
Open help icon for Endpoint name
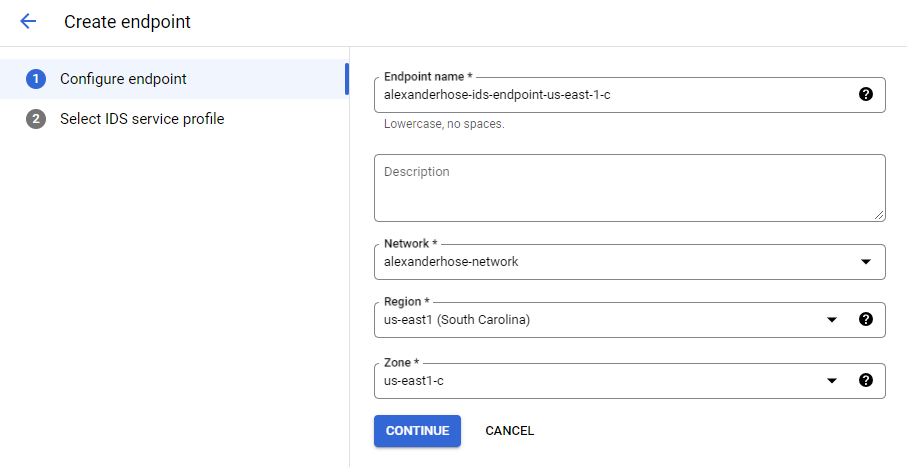click(865, 94)
